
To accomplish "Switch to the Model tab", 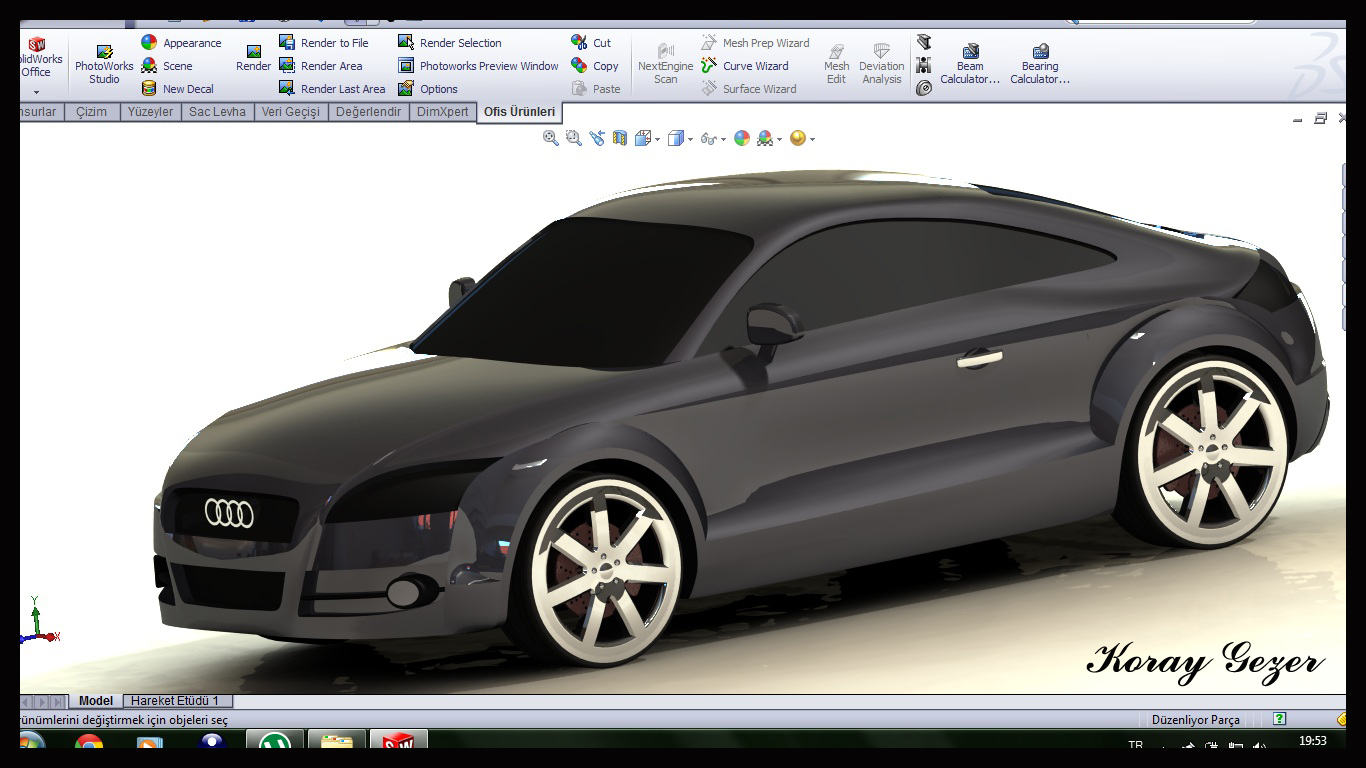I will pos(96,701).
